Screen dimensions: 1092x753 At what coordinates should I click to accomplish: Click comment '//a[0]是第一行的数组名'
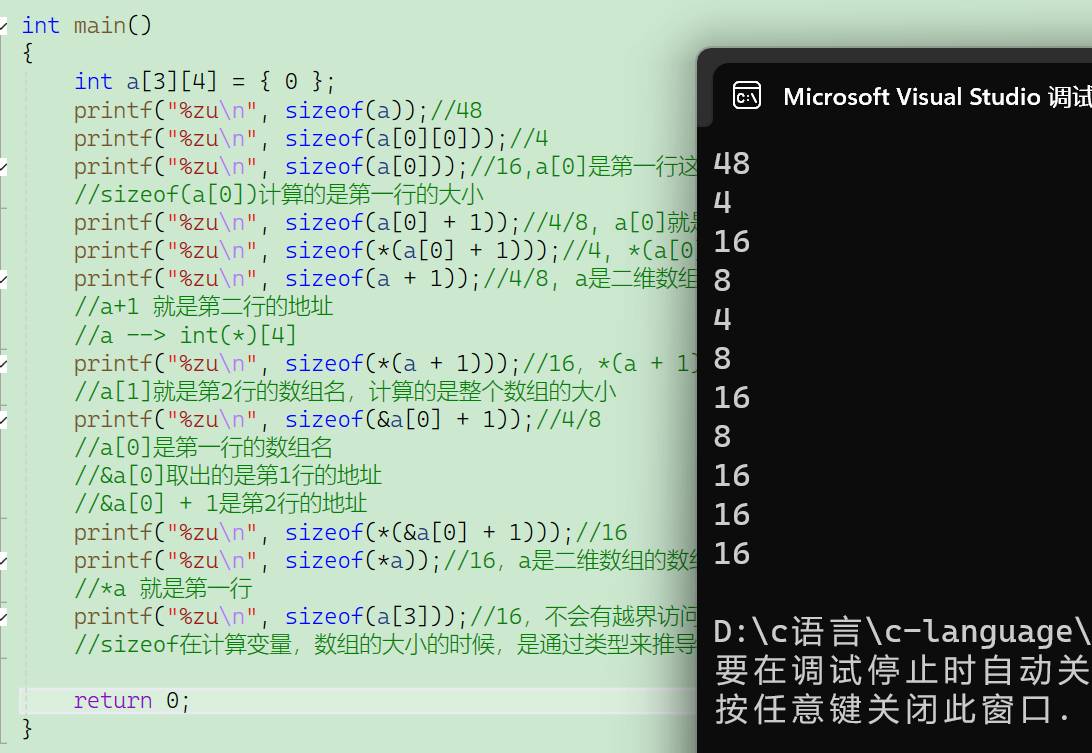click(x=203, y=447)
